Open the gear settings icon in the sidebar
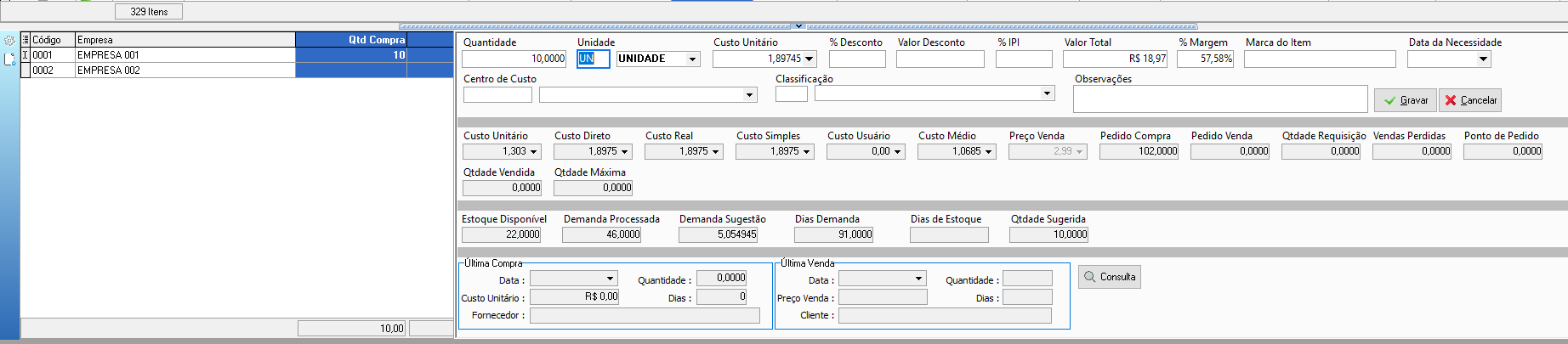This screenshot has width=1568, height=344. click(x=9, y=41)
